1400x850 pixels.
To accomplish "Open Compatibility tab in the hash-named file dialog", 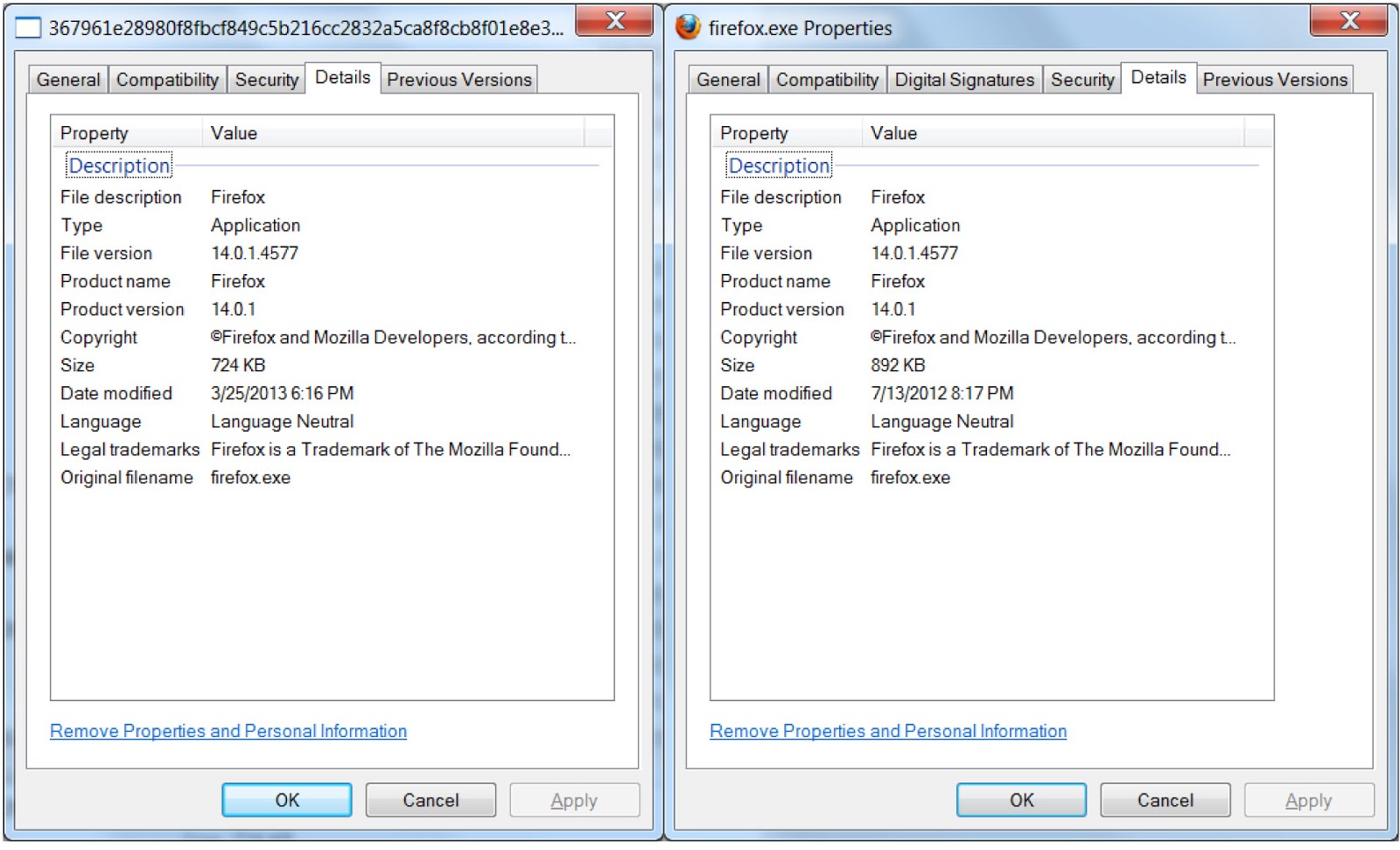I will coord(167,80).
